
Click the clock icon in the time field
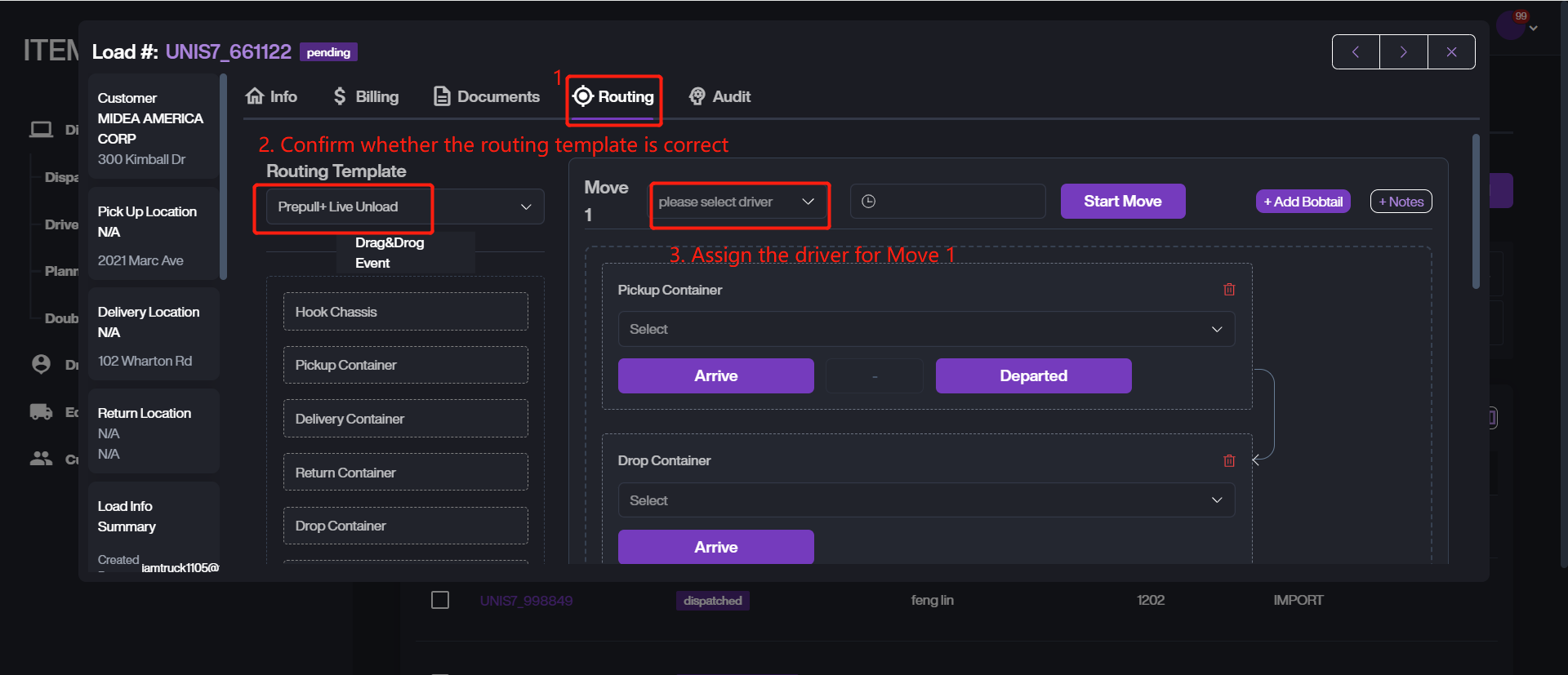click(869, 202)
